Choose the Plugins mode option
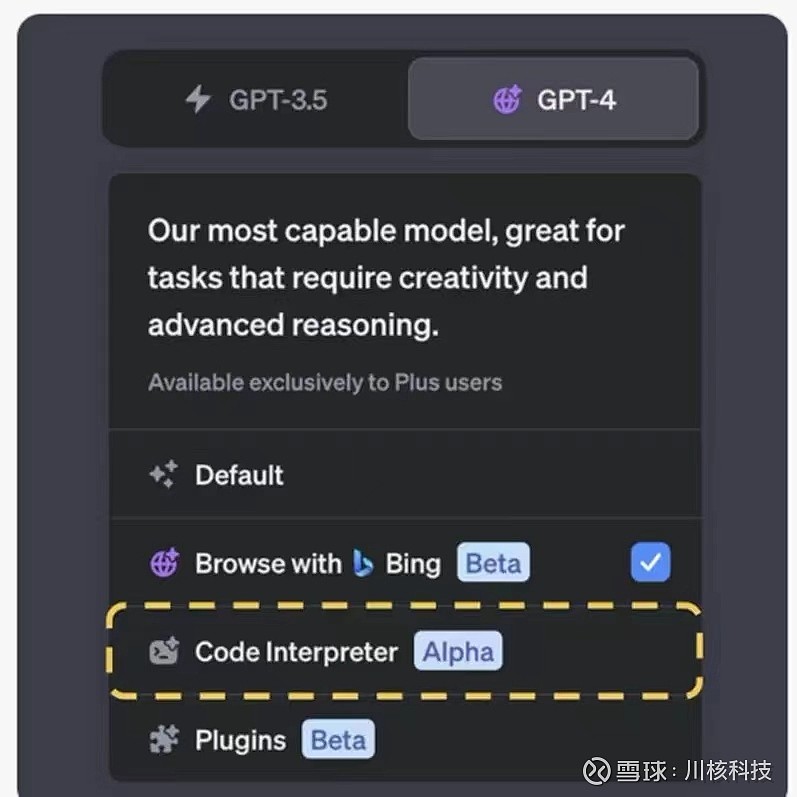Viewport: 797px width, 797px height. (x=240, y=740)
